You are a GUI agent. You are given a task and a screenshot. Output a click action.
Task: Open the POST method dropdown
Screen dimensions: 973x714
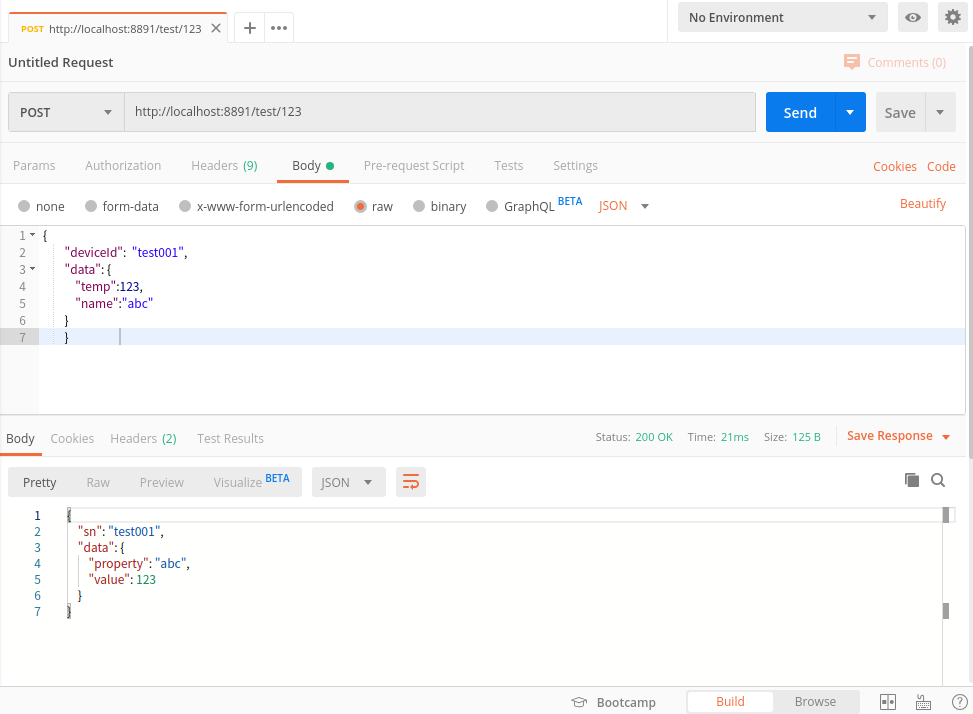(66, 112)
